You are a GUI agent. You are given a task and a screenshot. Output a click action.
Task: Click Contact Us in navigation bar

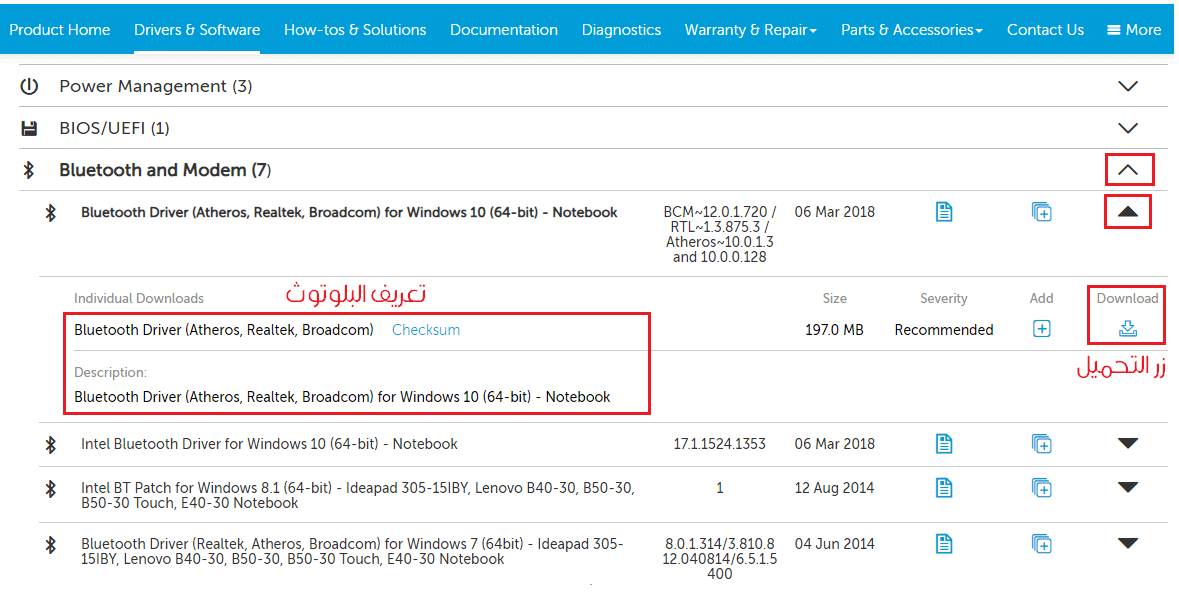pos(1045,30)
